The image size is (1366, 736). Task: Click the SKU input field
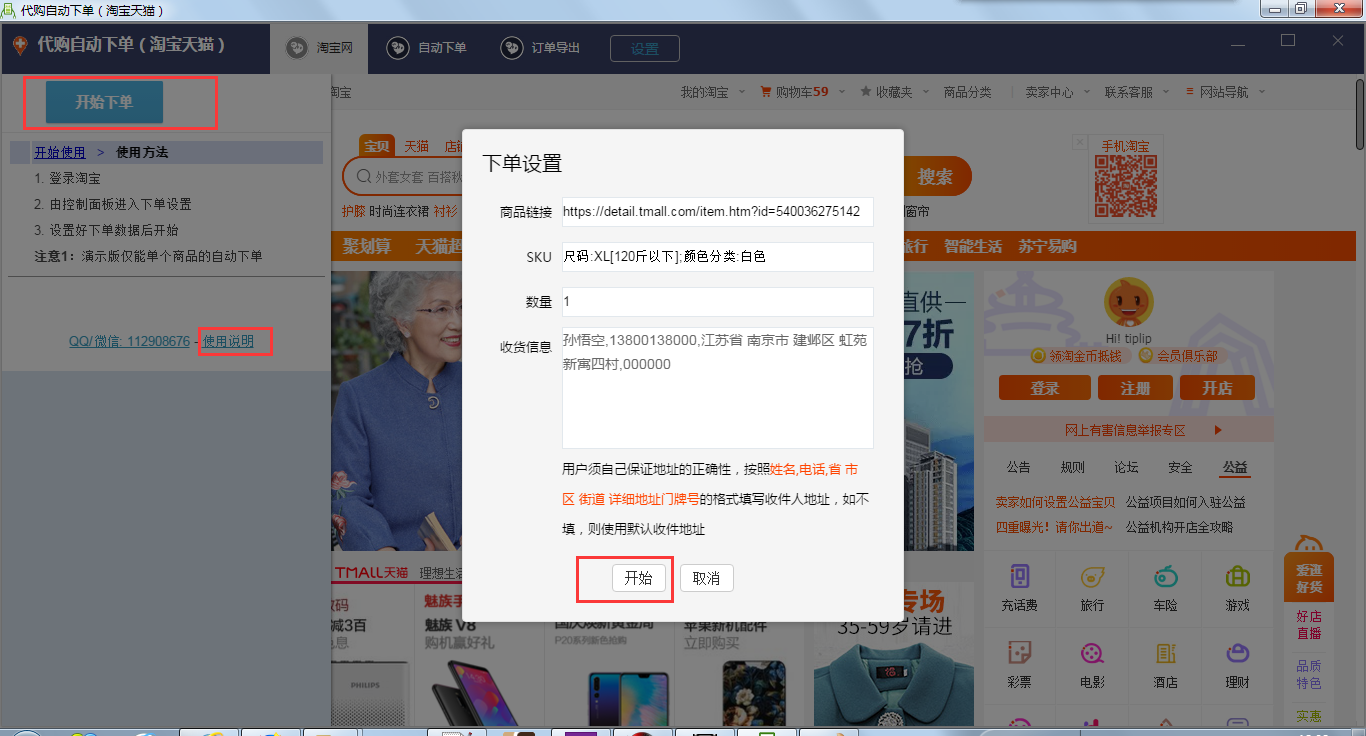click(x=718, y=257)
